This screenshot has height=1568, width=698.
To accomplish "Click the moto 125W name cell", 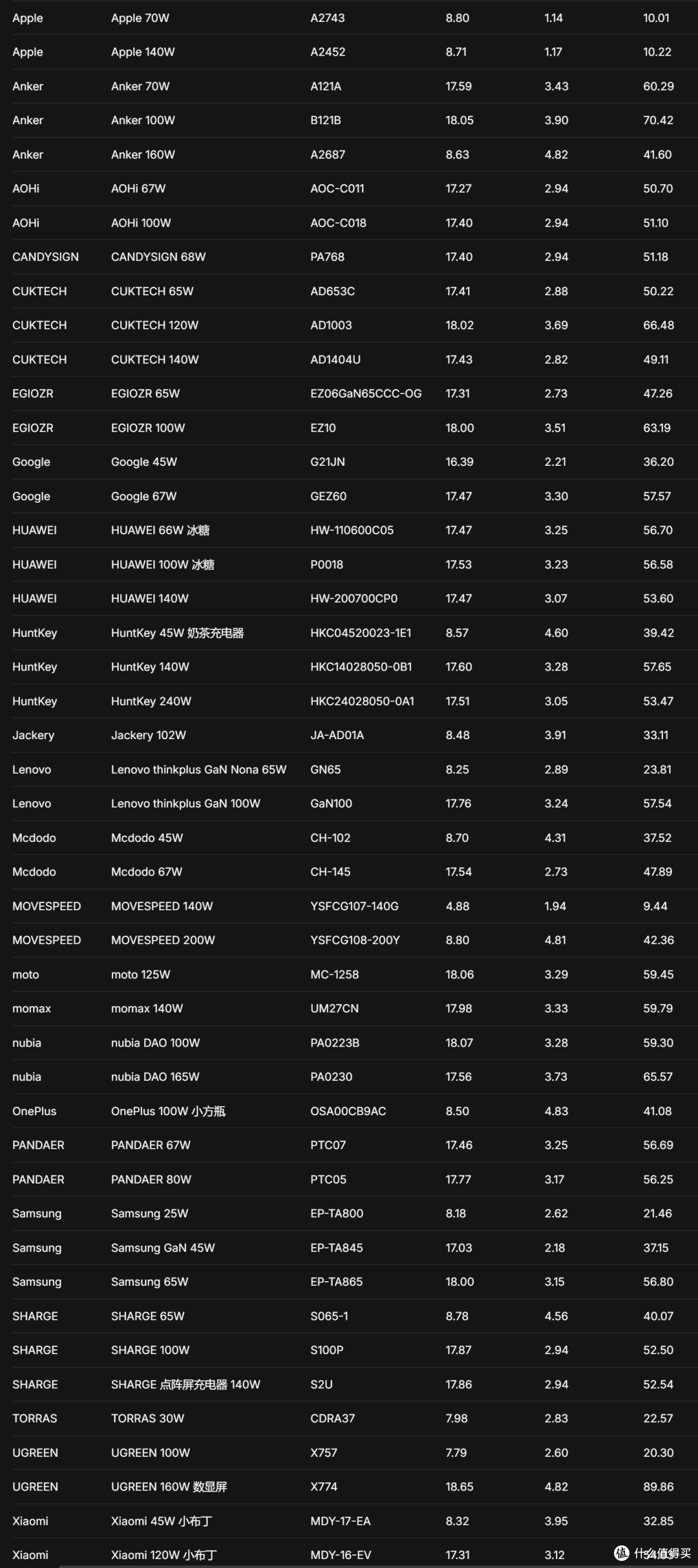I will [141, 975].
